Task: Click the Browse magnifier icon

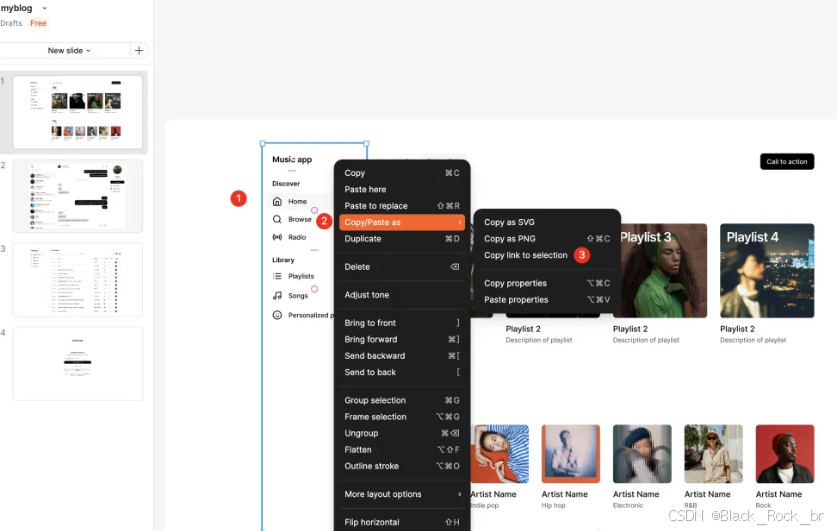Action: pos(277,219)
